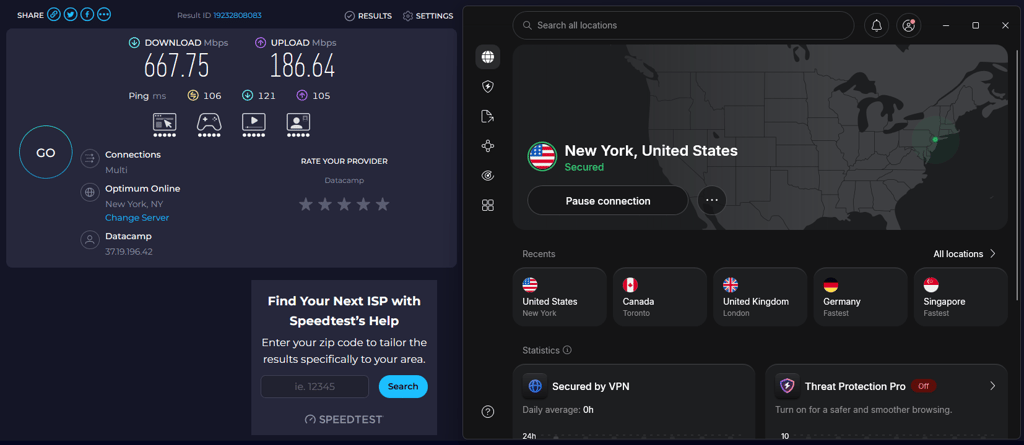Click the Secured by VPN globe icon
The image size is (1024, 445).
(x=535, y=386)
